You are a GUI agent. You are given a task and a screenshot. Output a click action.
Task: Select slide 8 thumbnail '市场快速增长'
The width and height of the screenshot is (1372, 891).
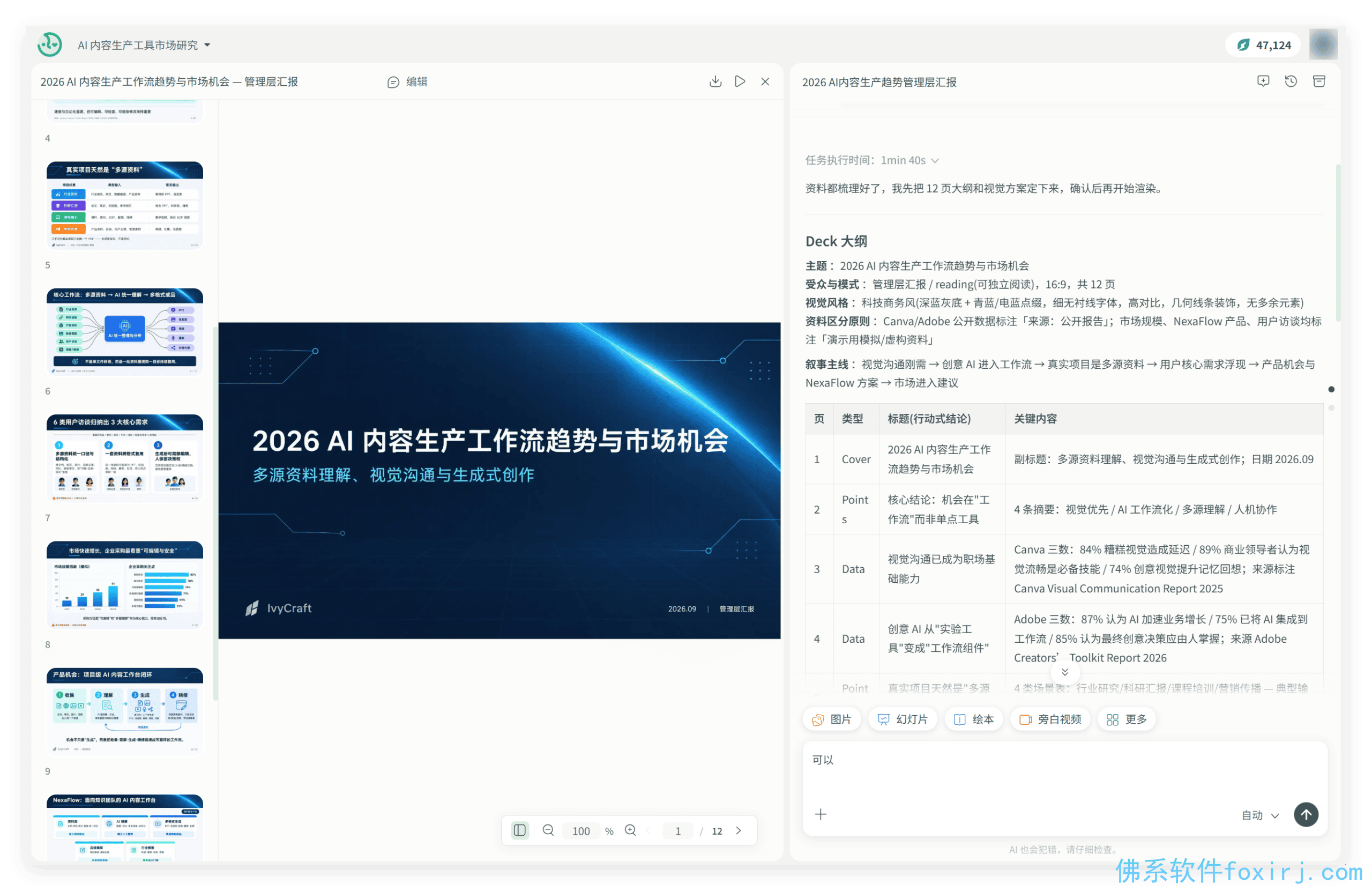pyautogui.click(x=124, y=585)
